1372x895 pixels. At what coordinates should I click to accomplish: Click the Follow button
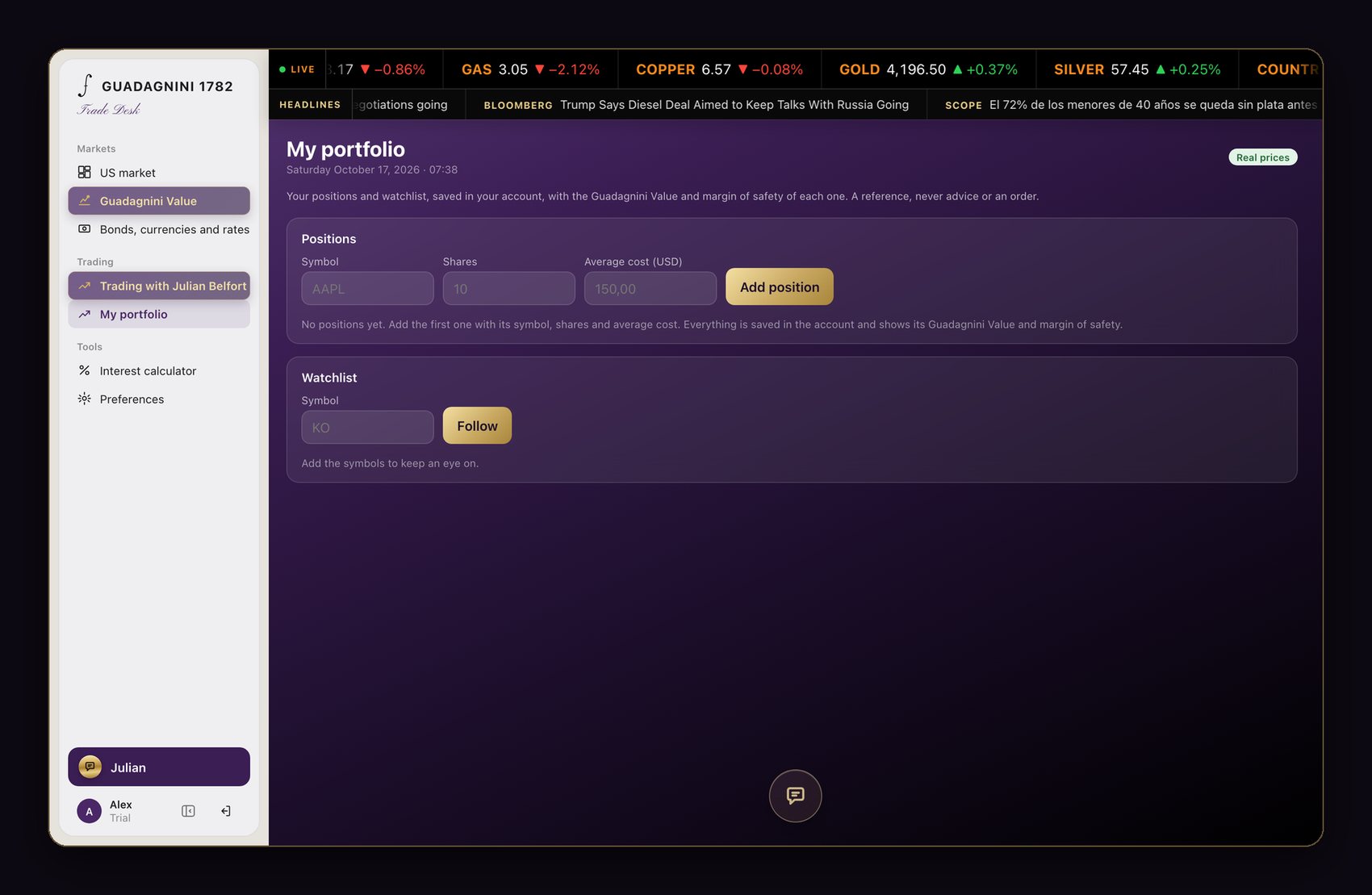(x=477, y=425)
